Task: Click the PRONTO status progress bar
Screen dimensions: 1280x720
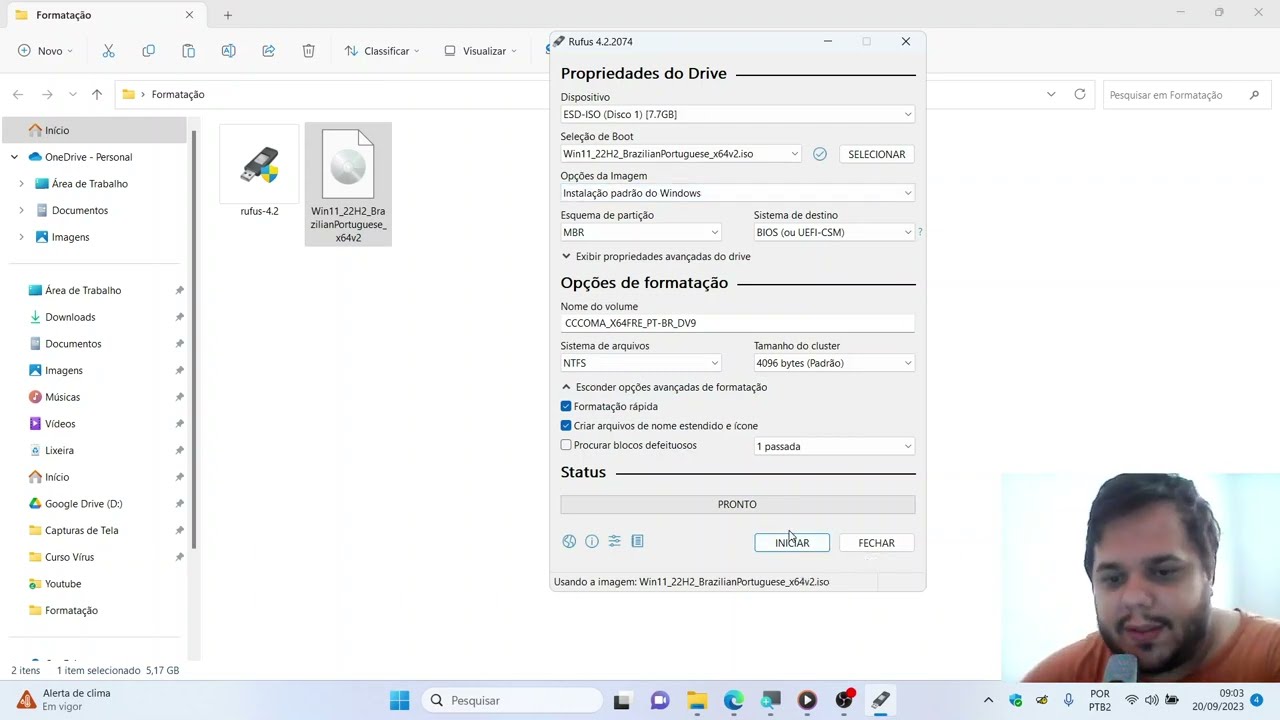Action: [x=737, y=504]
